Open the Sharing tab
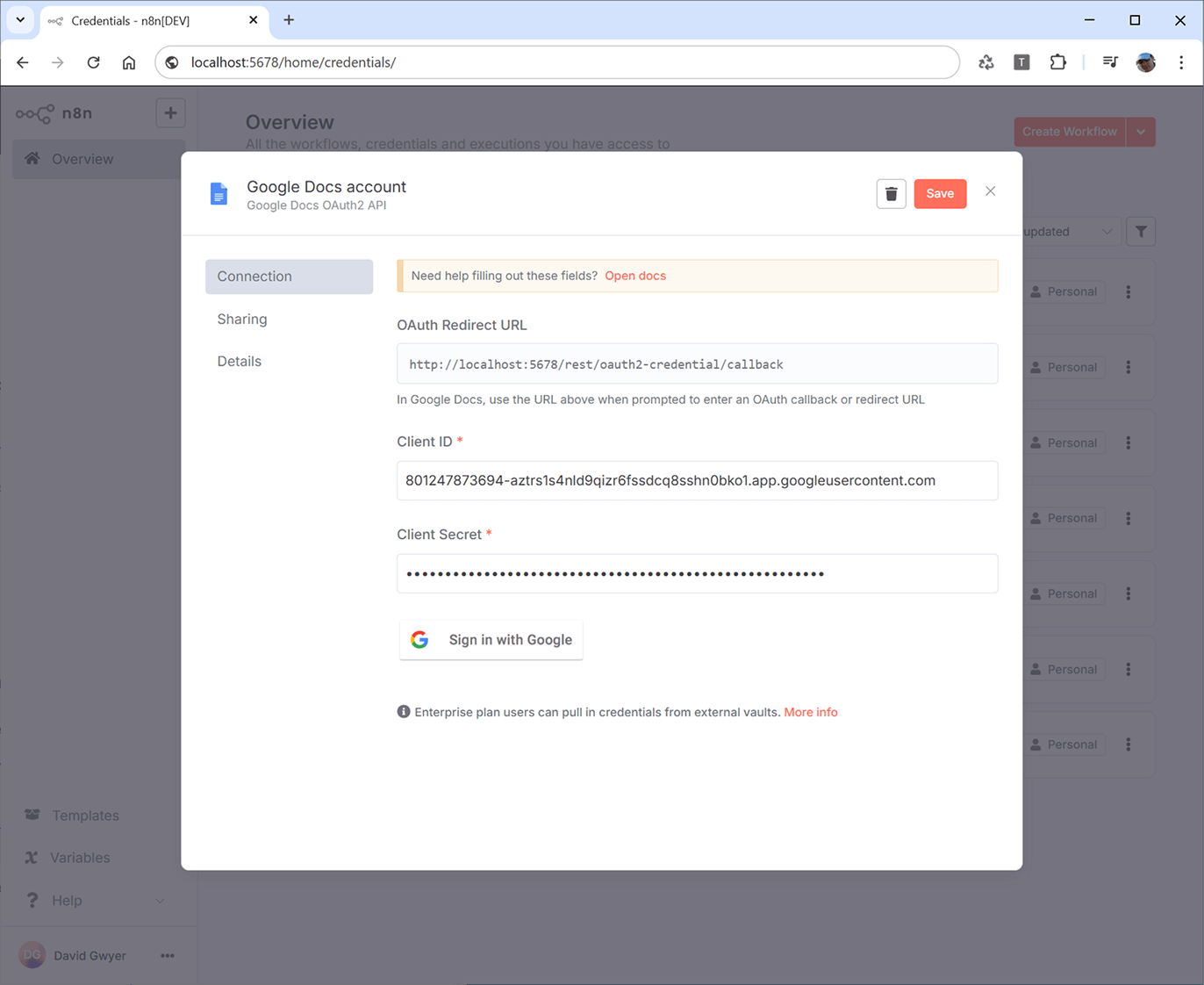 (x=242, y=320)
